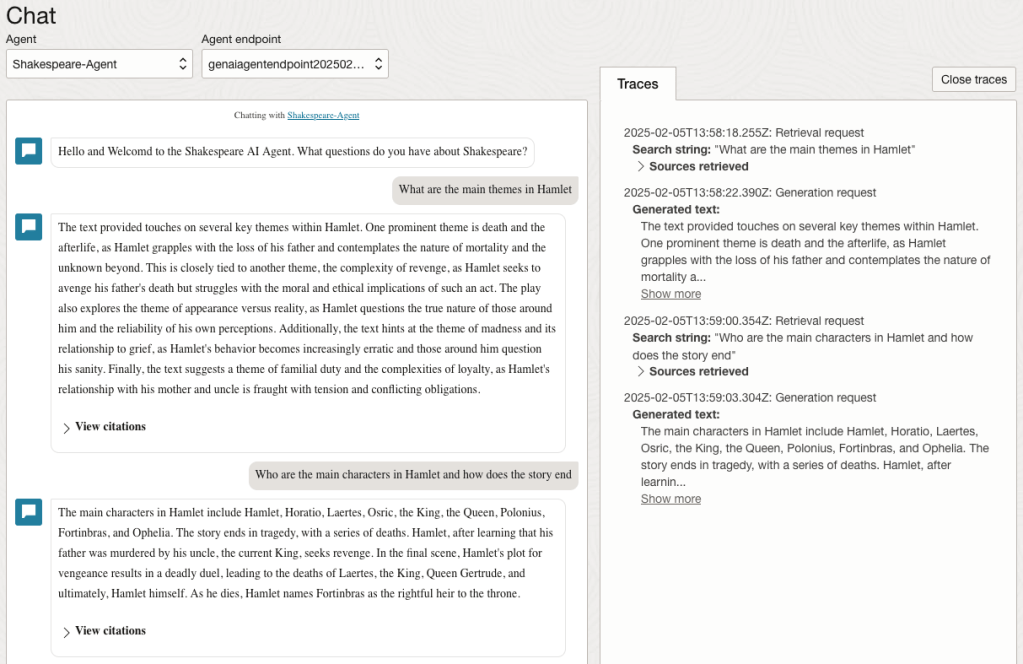Click the Chat page heading

click(31, 15)
